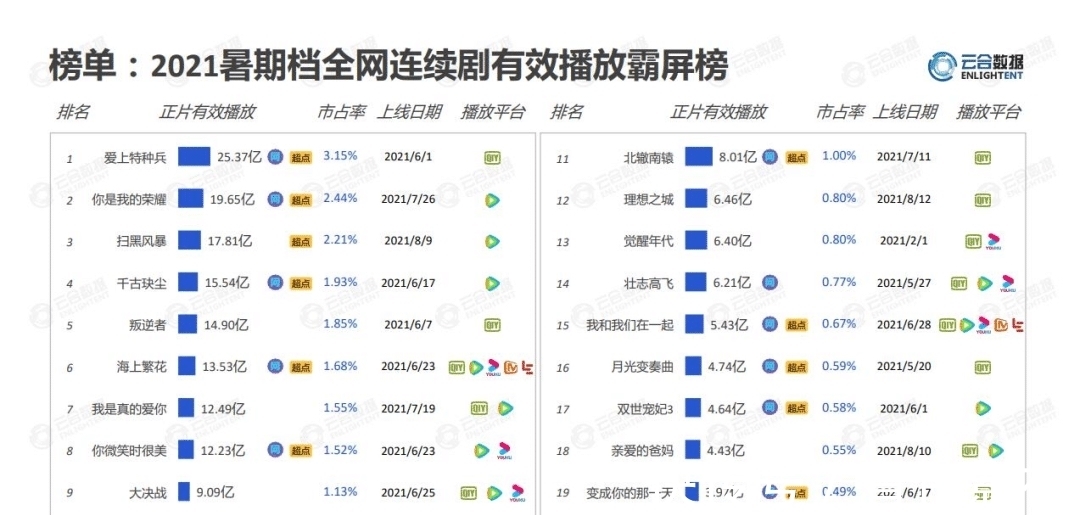
Task: Click right table 播放平台 header
Action: click(988, 112)
